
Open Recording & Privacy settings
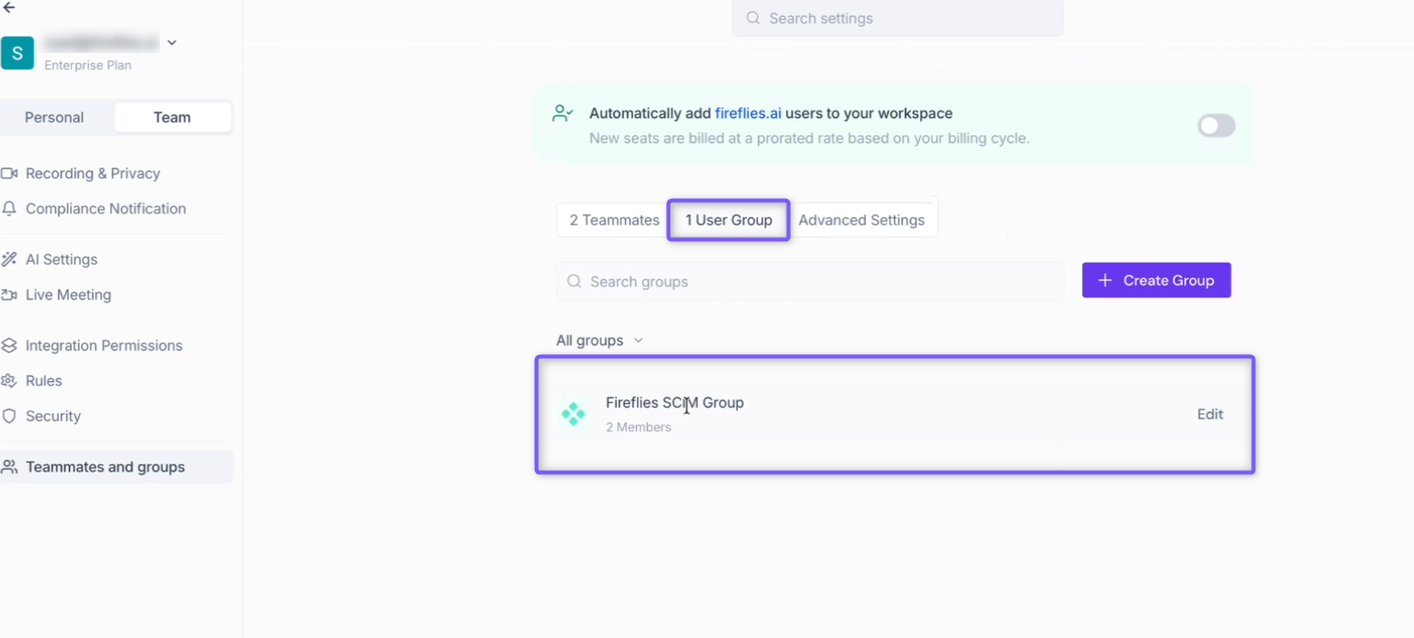[93, 173]
